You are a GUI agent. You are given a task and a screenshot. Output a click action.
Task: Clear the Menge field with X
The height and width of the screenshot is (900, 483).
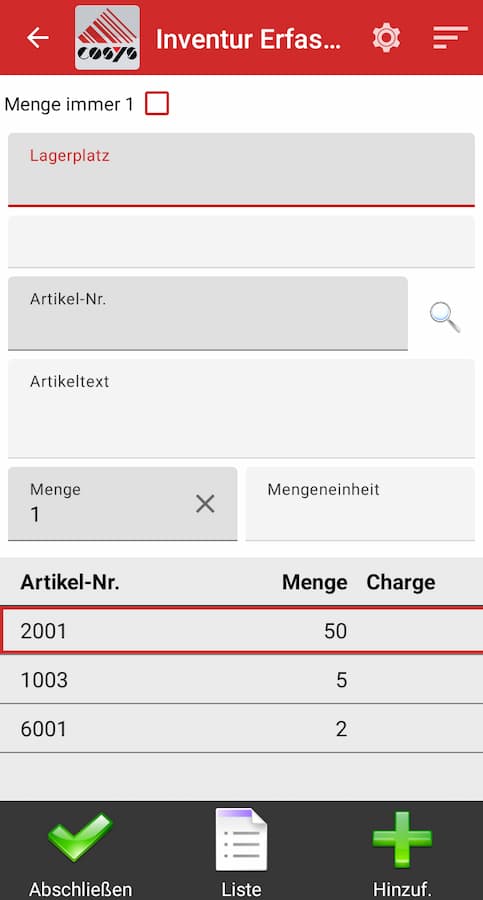point(205,504)
